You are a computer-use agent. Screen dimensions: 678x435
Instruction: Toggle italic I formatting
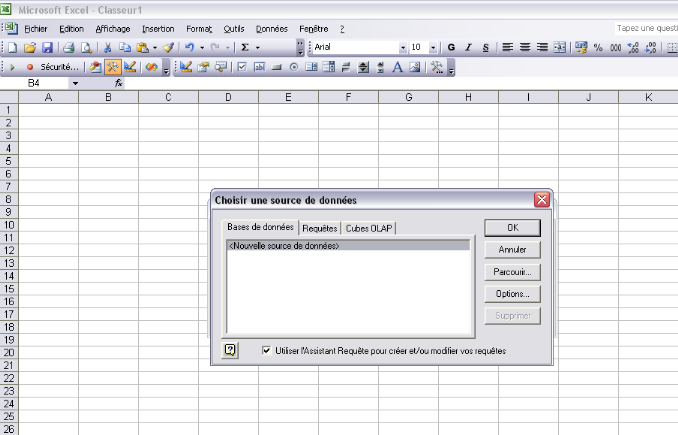tap(468, 48)
